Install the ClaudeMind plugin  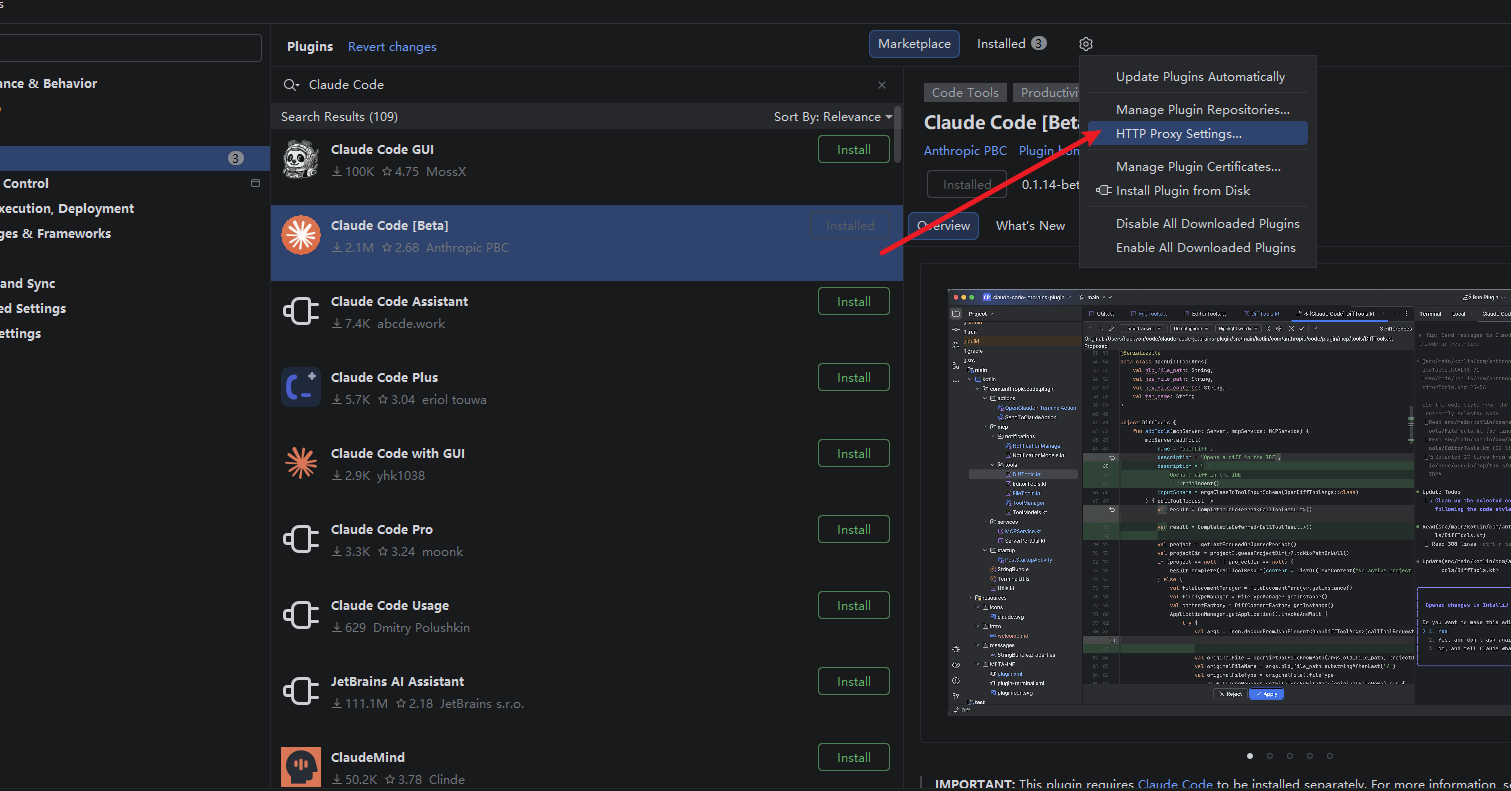pos(854,758)
